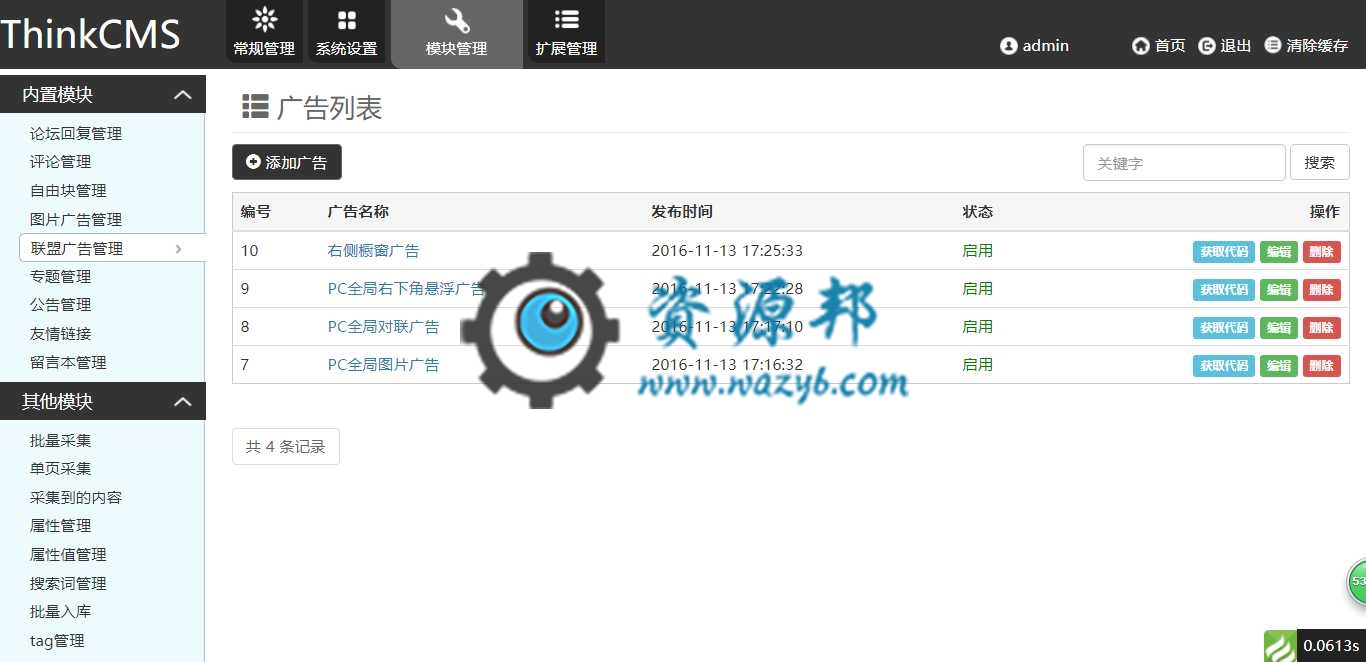Delete ad number 10
This screenshot has width=1366, height=662.
(1322, 252)
